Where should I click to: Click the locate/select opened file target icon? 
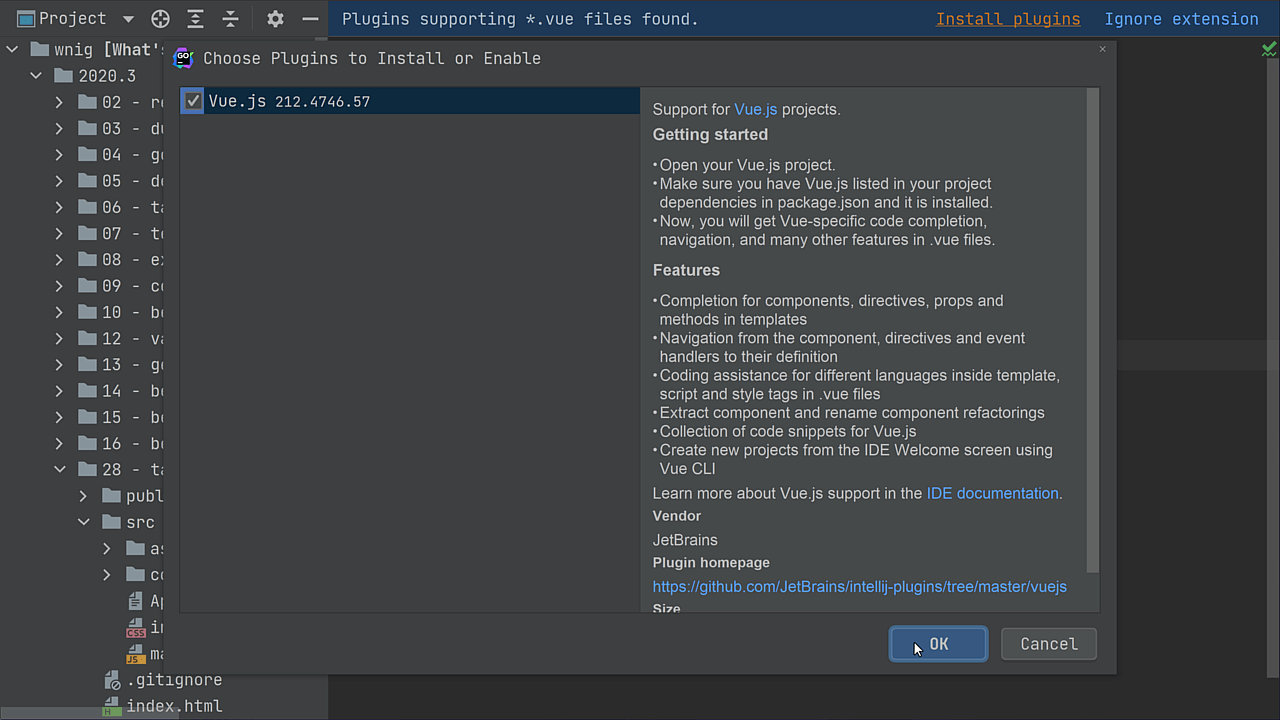click(160, 19)
